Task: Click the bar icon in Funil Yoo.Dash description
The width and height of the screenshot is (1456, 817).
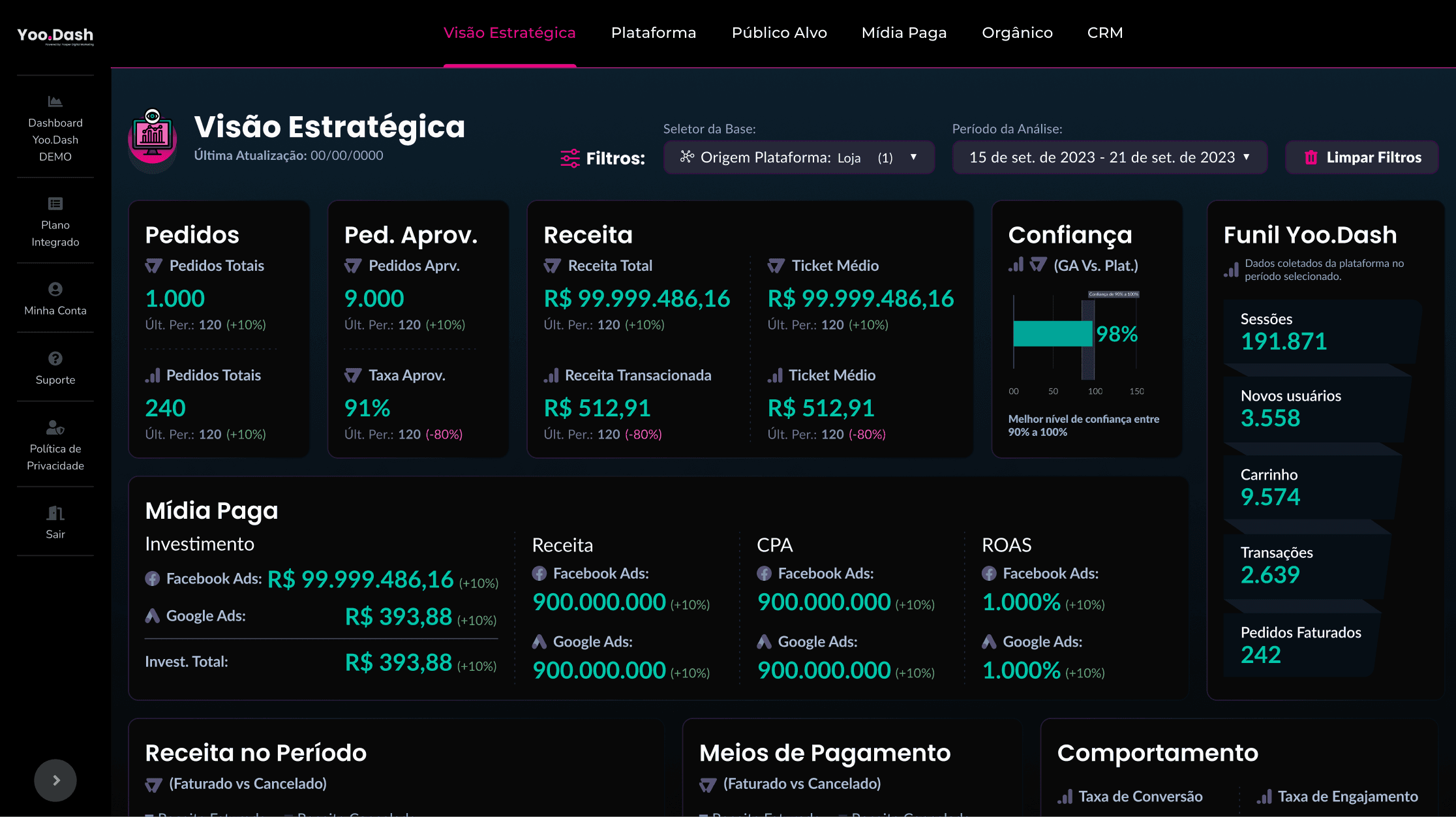Action: tap(1231, 270)
